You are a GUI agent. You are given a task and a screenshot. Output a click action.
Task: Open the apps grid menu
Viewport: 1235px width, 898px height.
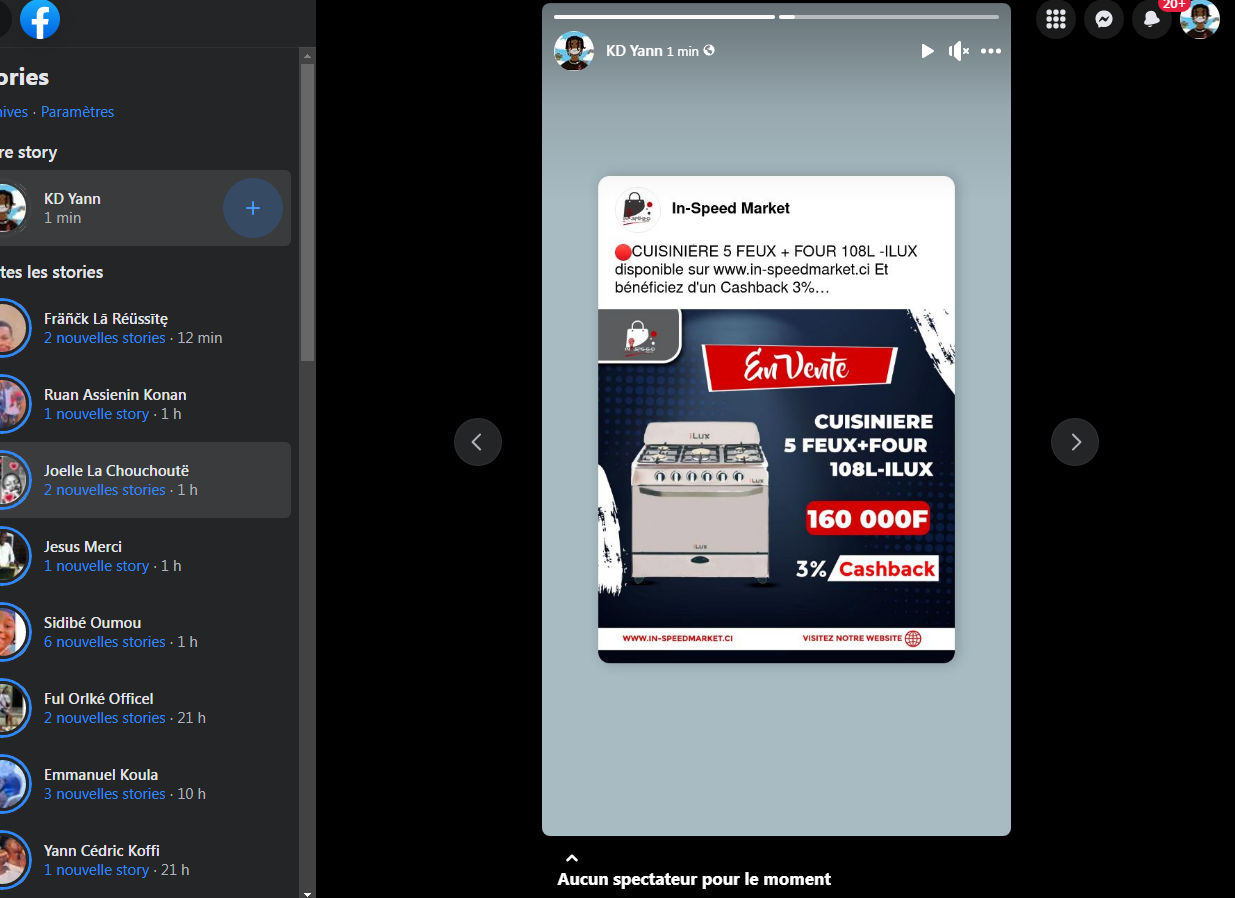click(1056, 19)
